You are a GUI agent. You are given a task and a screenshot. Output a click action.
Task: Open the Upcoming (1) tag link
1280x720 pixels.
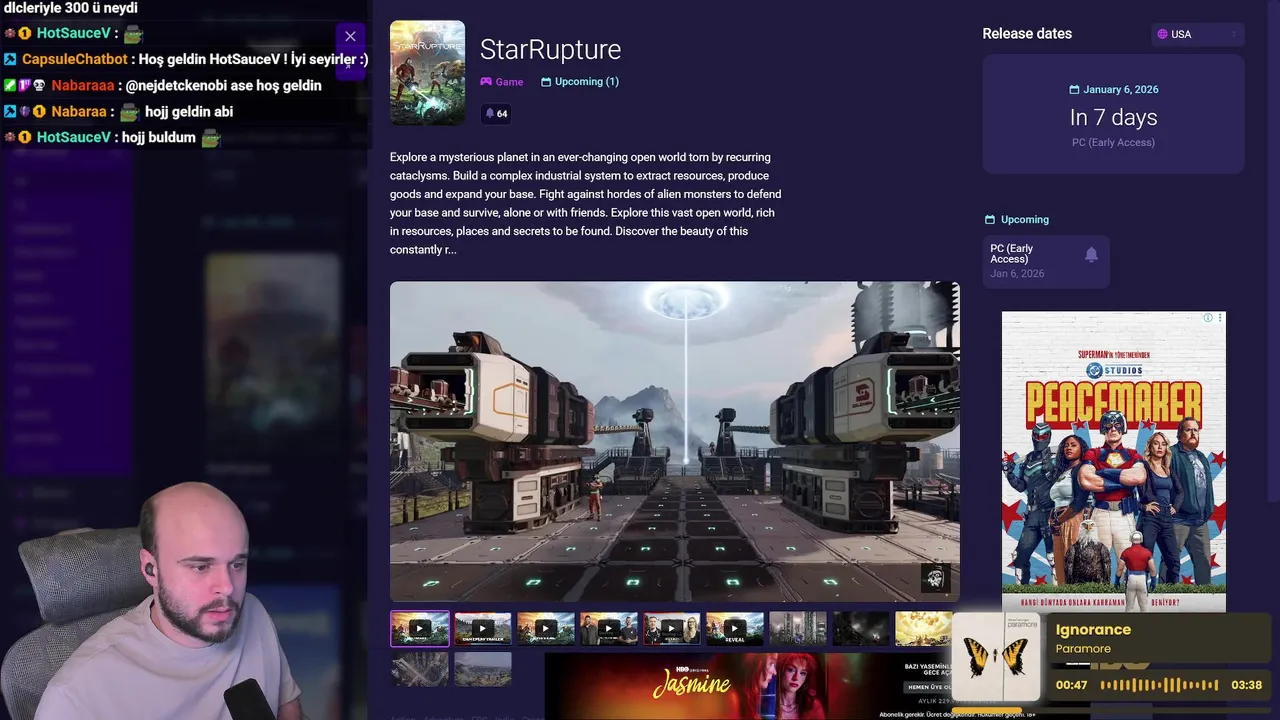(580, 82)
